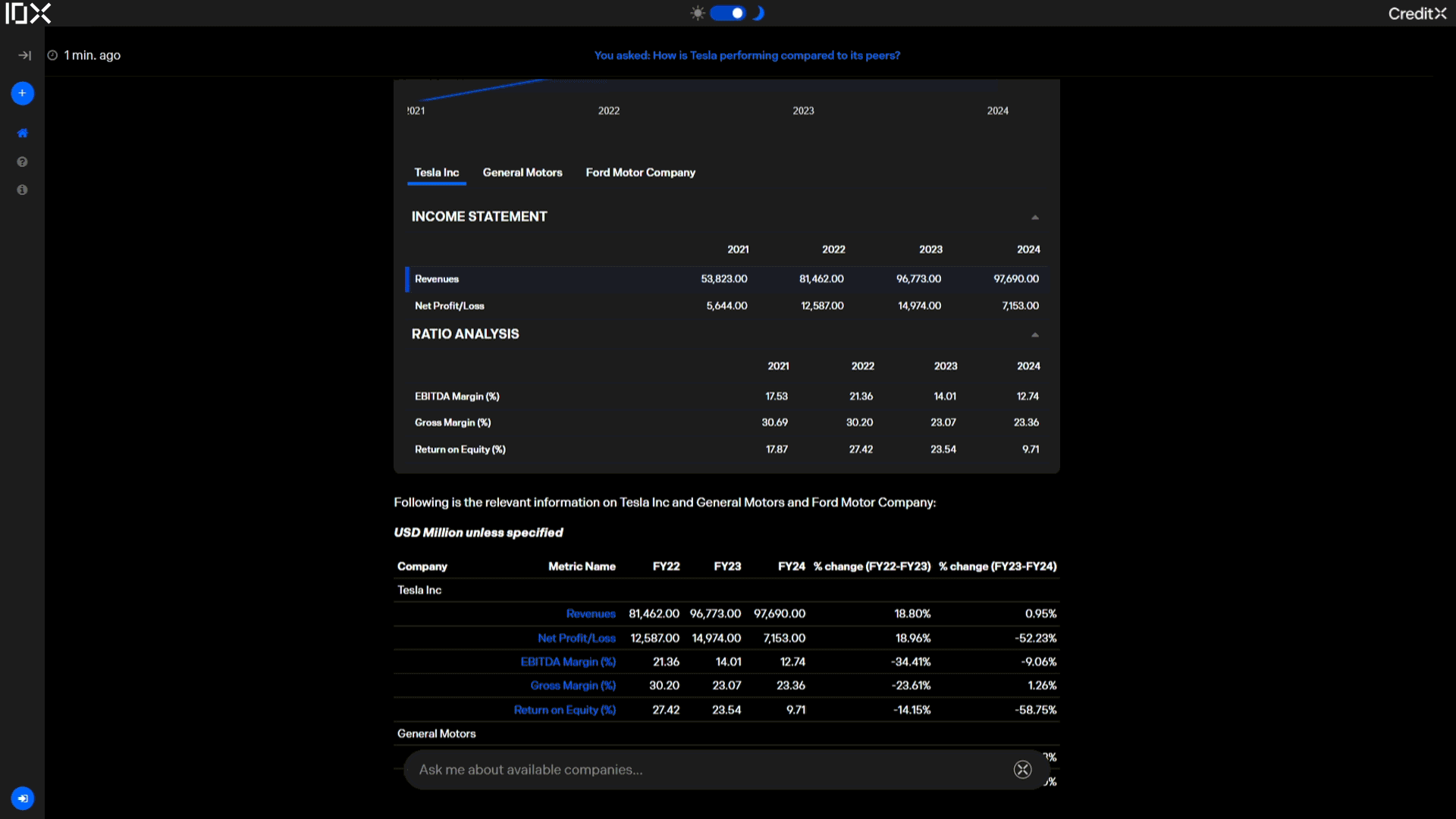Click the blue sign-in icon at sidebar bottom
1456x819 pixels.
pos(22,799)
